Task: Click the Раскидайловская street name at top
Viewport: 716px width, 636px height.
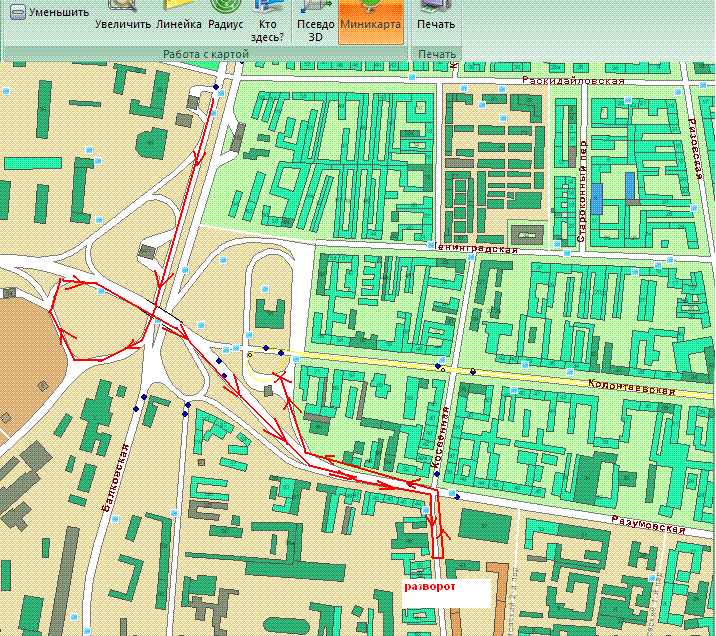Action: [573, 81]
